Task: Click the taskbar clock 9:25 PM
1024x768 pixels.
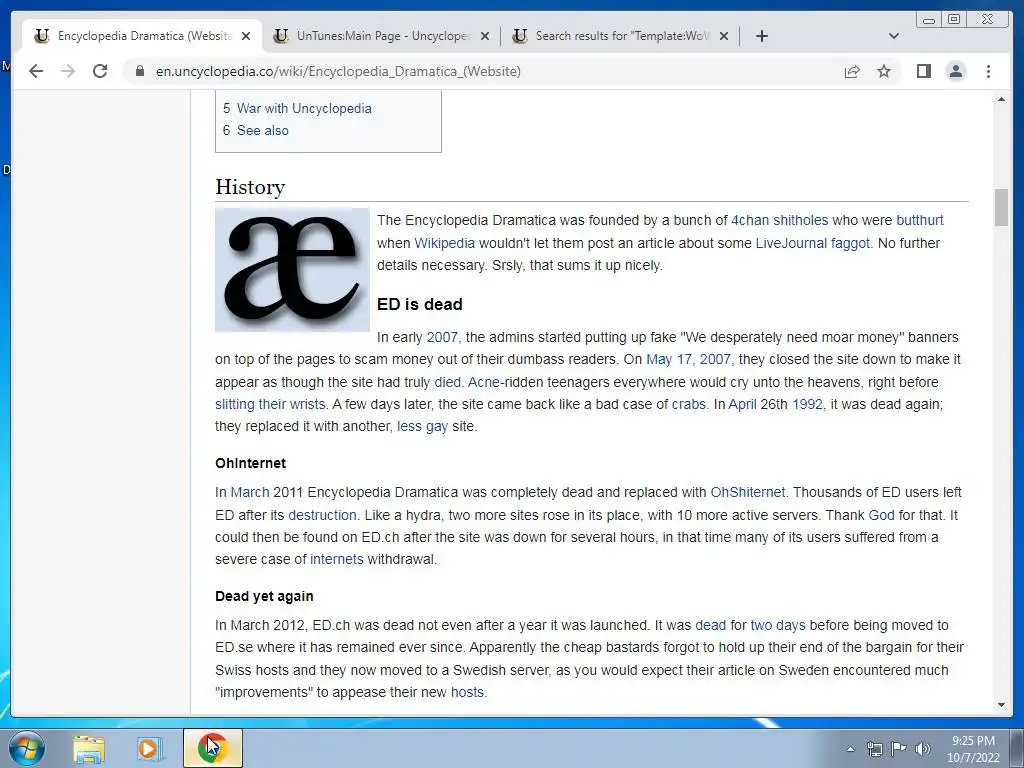Action: click(973, 741)
